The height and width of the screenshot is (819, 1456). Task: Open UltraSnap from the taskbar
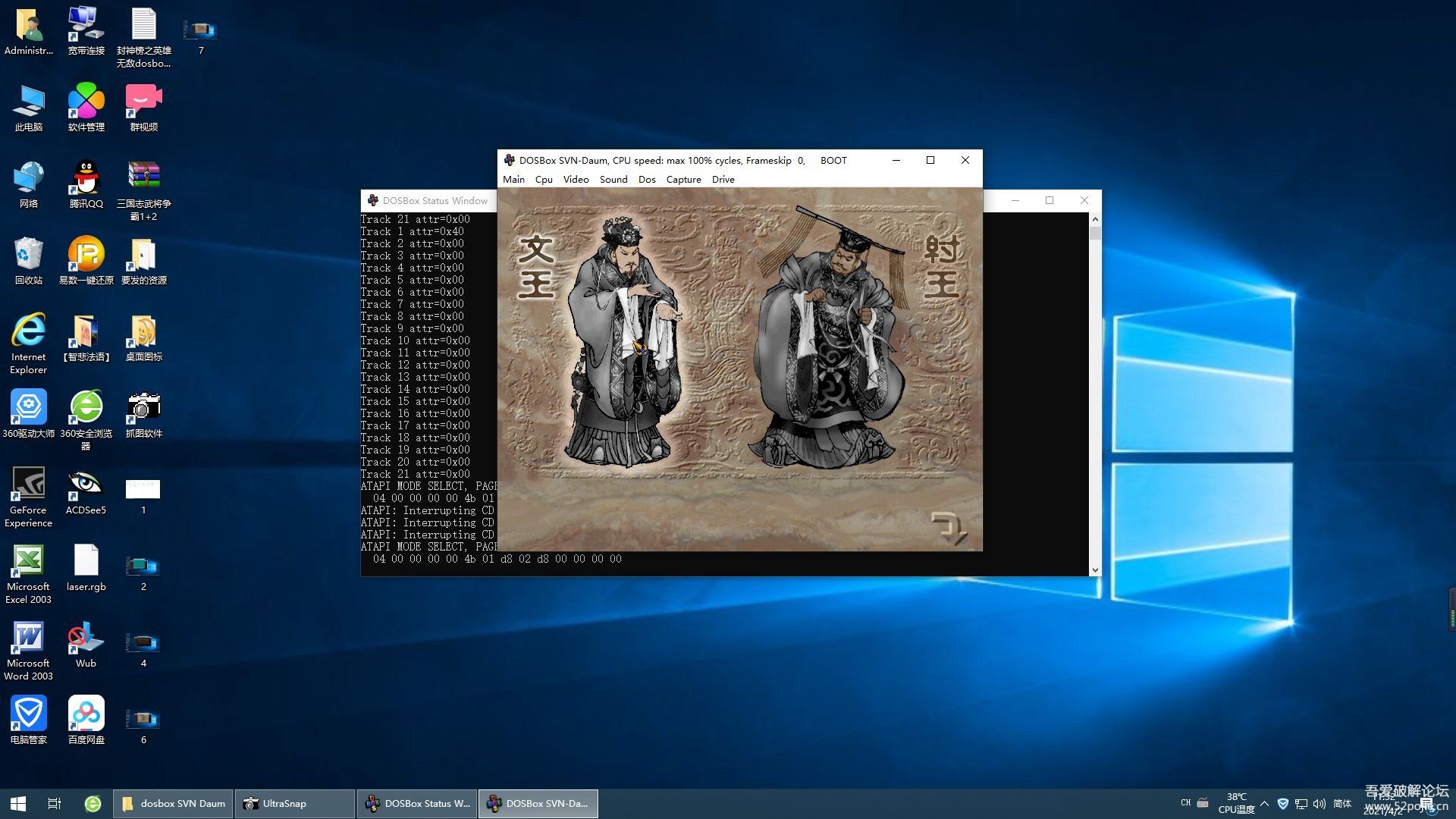click(x=293, y=804)
